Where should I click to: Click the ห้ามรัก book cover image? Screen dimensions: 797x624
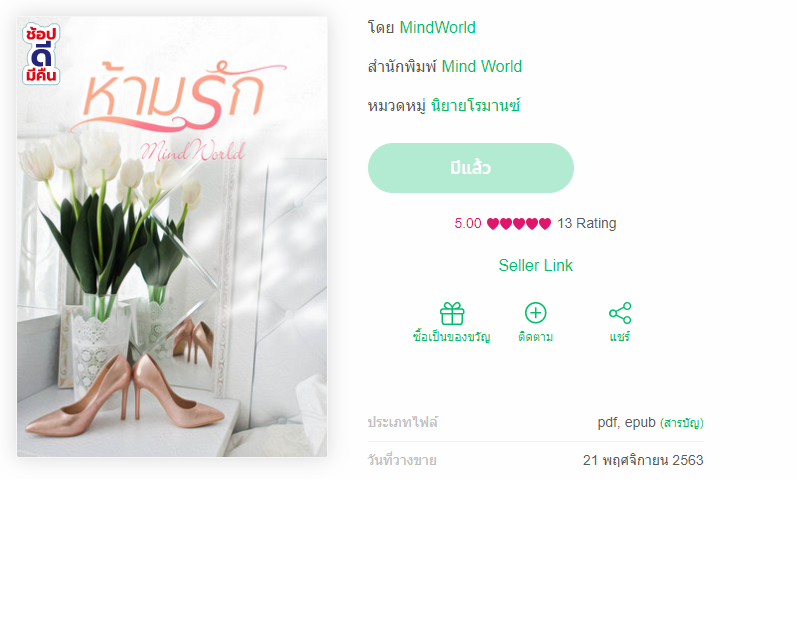coord(172,237)
